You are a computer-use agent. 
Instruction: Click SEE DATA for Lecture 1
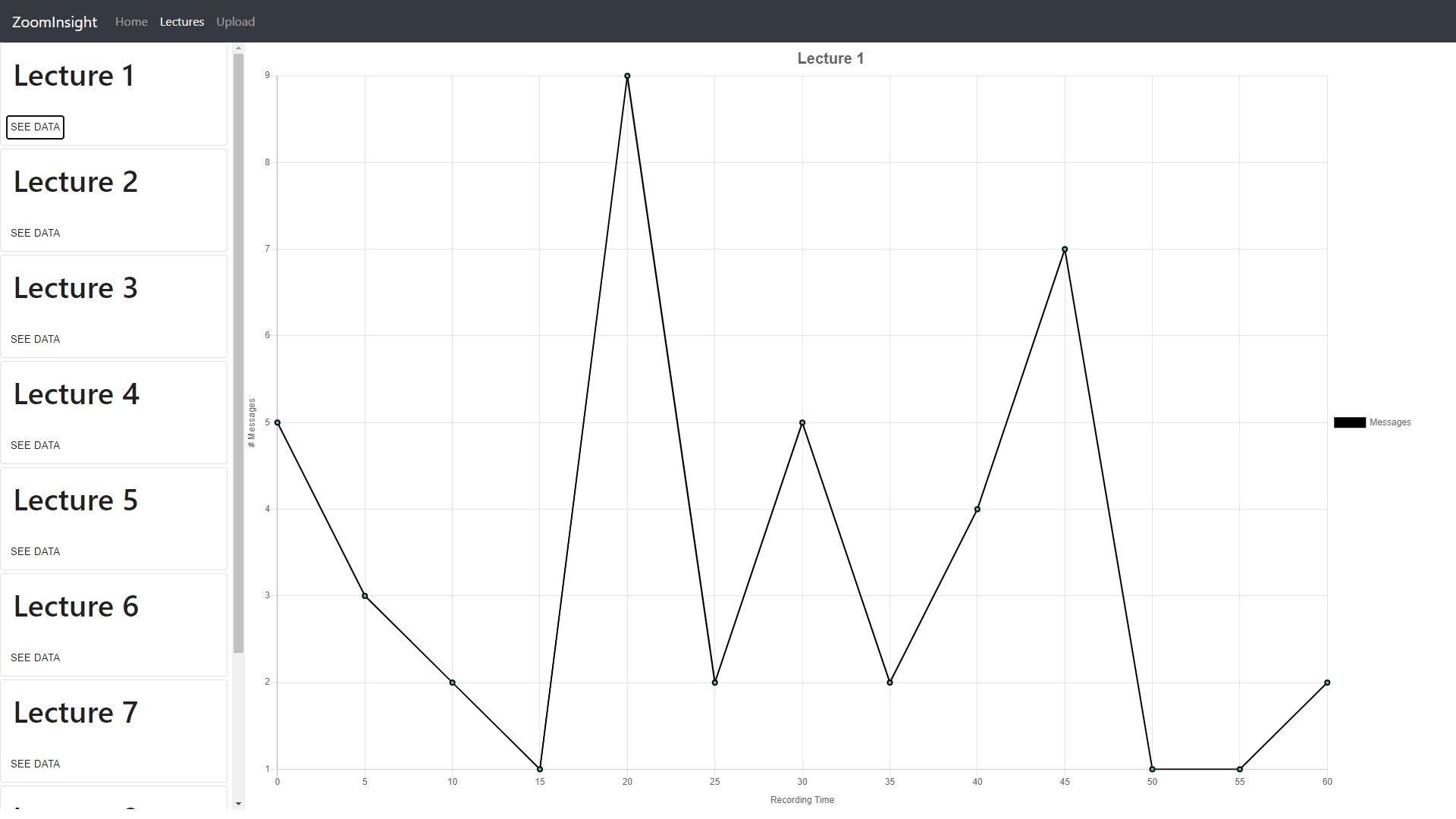(35, 127)
